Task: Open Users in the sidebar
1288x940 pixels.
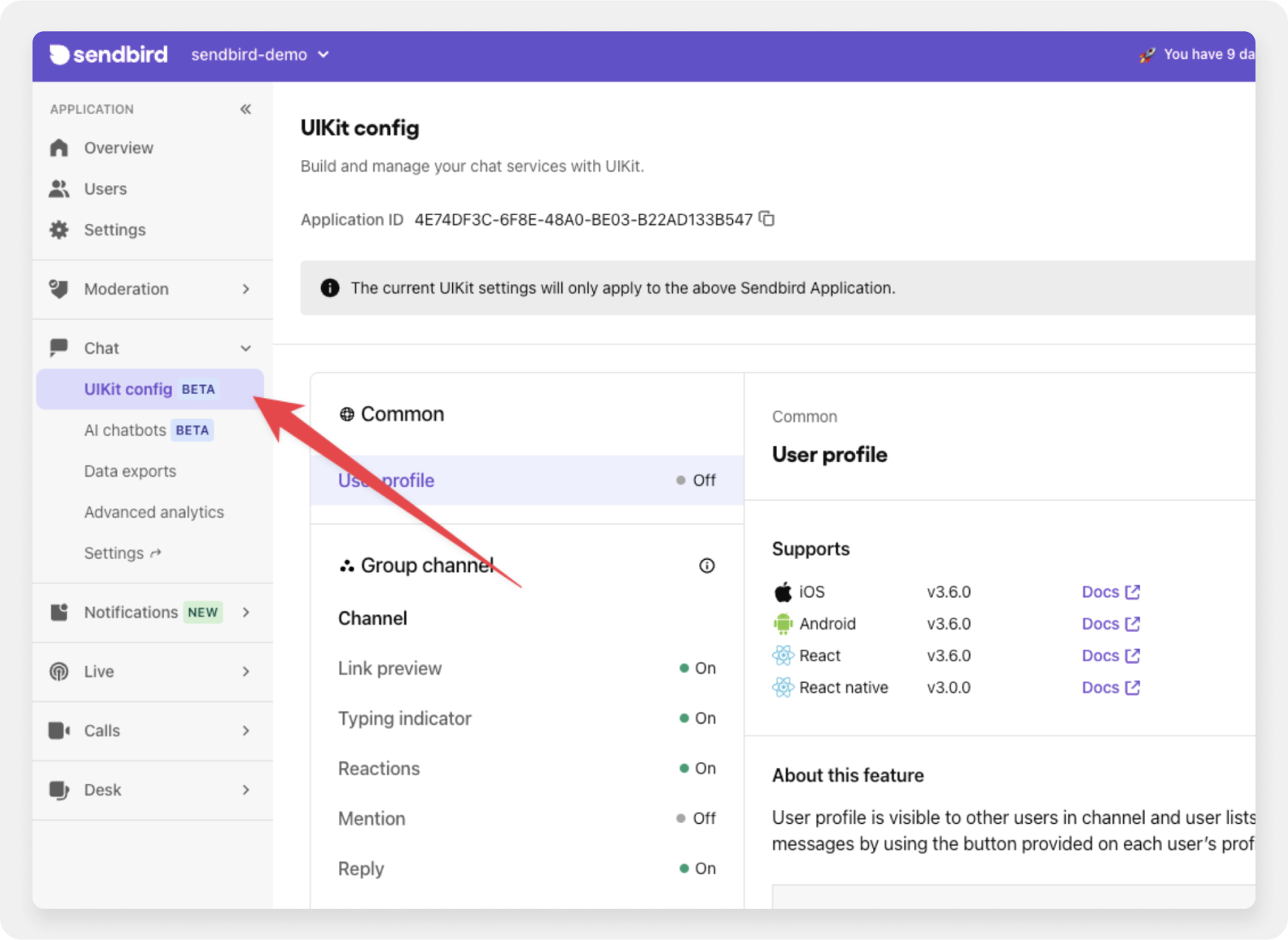Action: (x=105, y=189)
